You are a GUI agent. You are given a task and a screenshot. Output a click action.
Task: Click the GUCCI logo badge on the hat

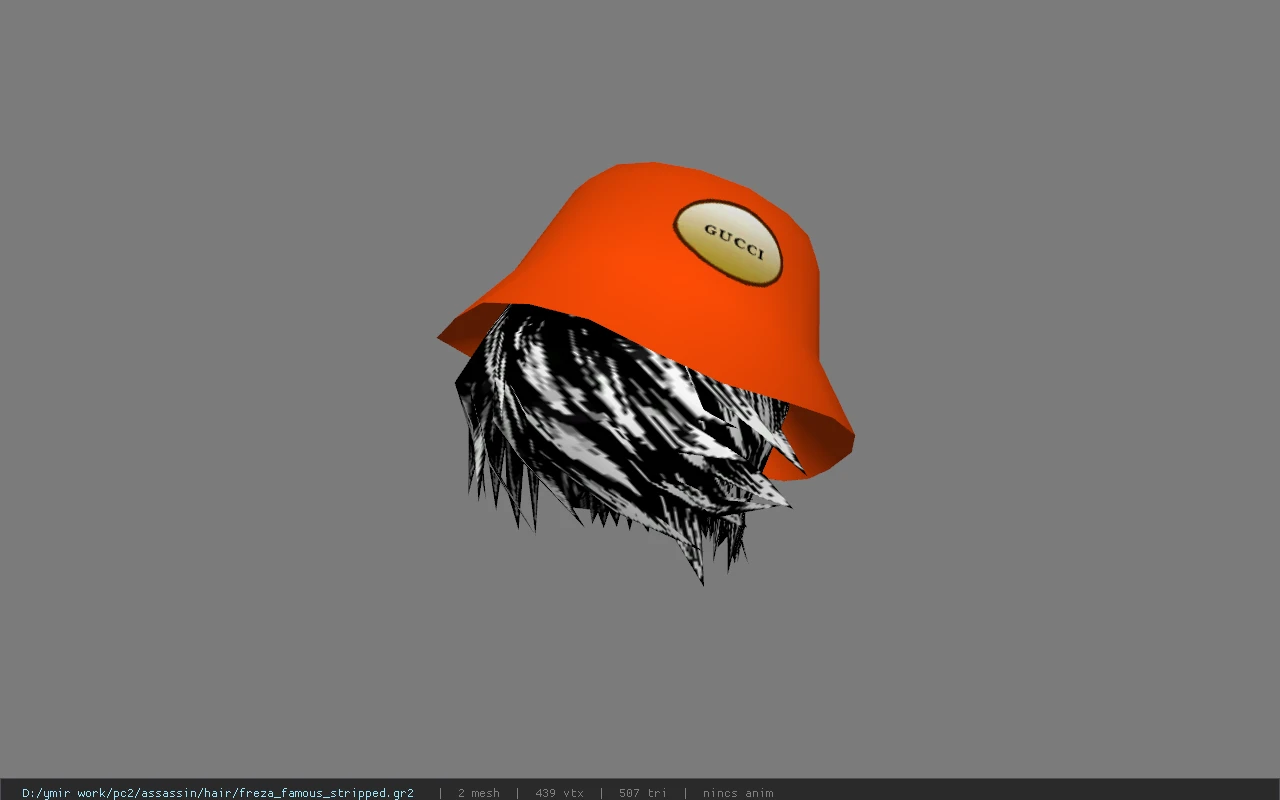pos(727,243)
